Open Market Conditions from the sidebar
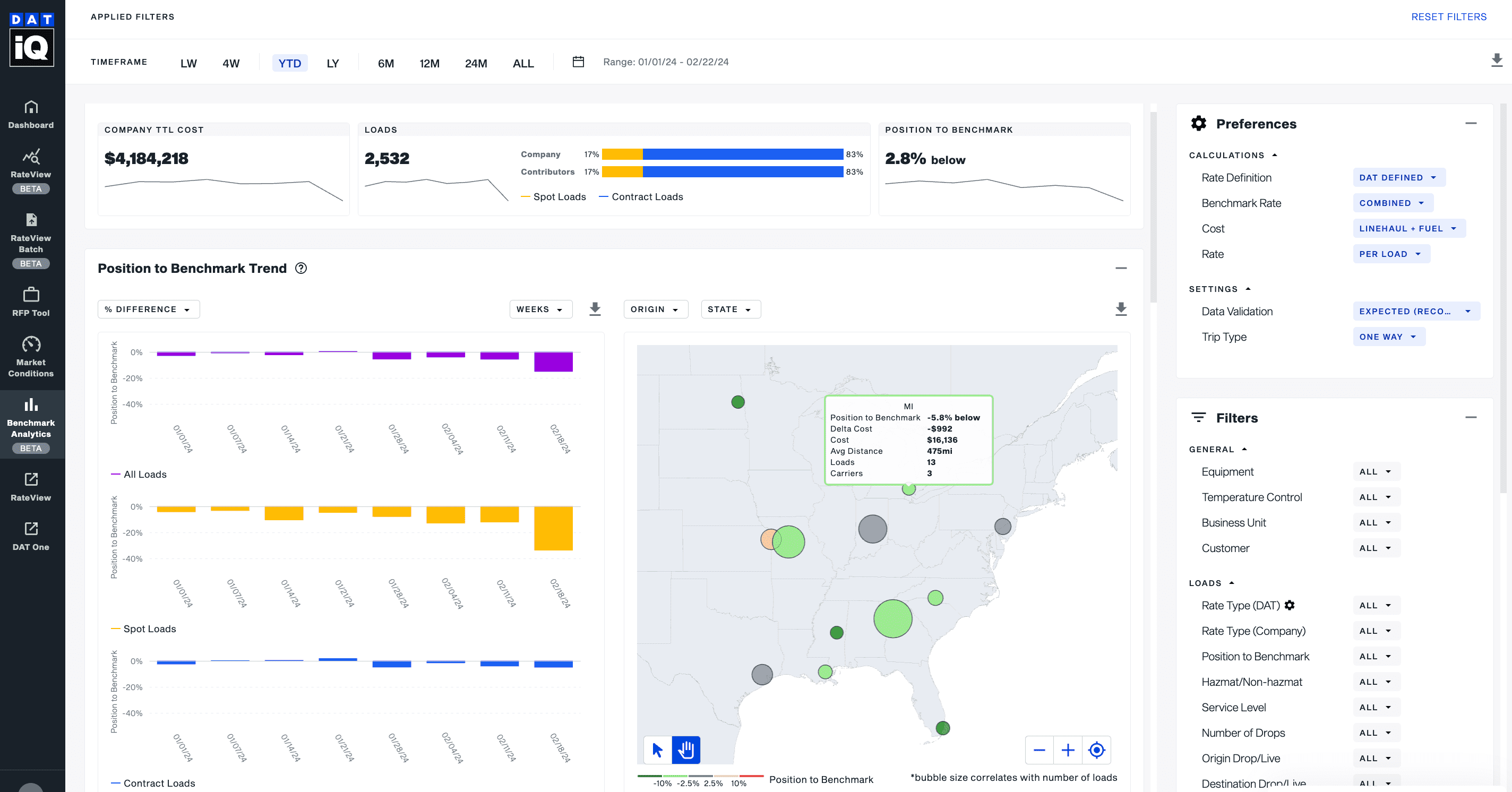 (x=31, y=356)
